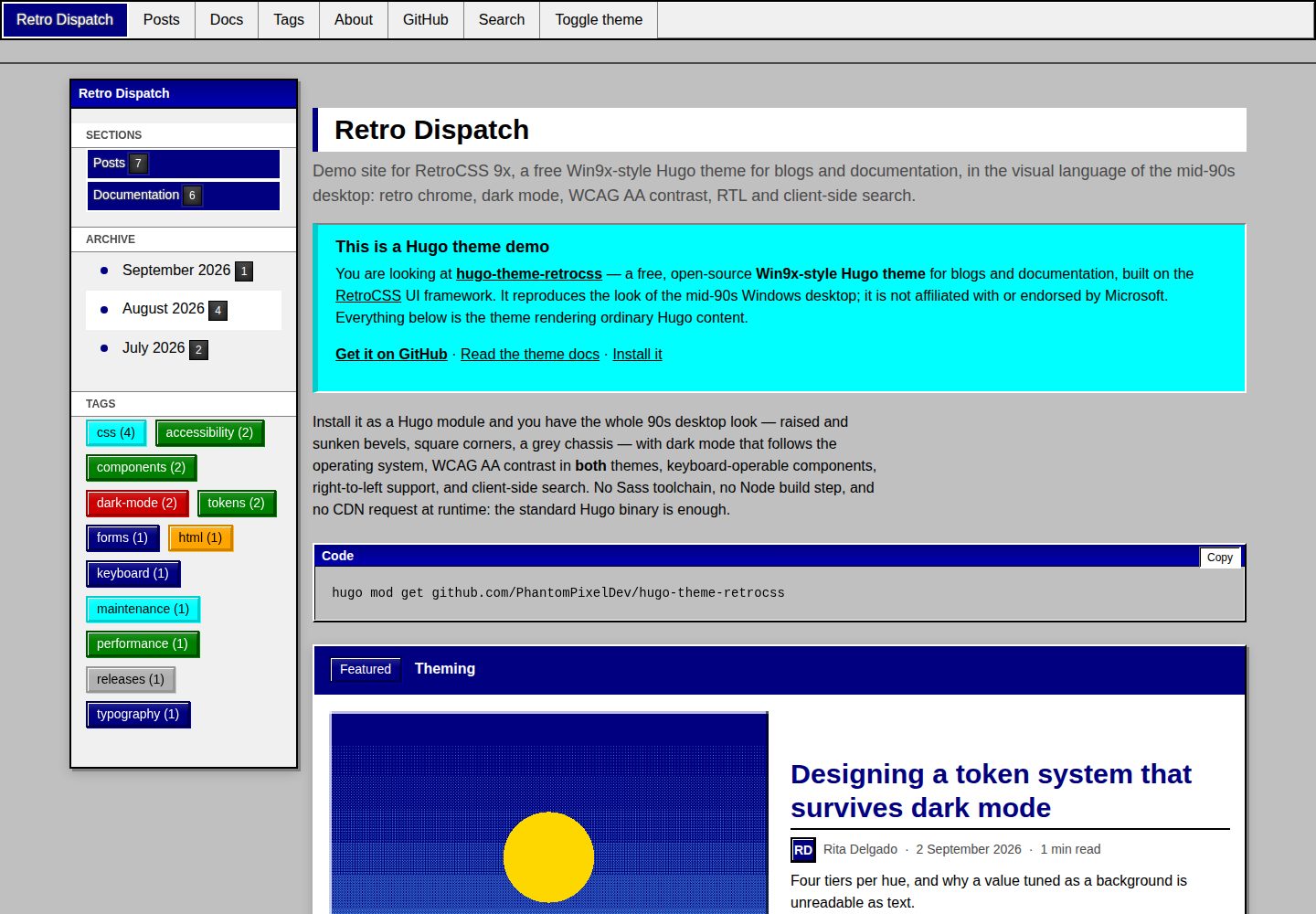This screenshot has height=914, width=1316.
Task: Click the hugo mod get command text
Action: click(558, 593)
